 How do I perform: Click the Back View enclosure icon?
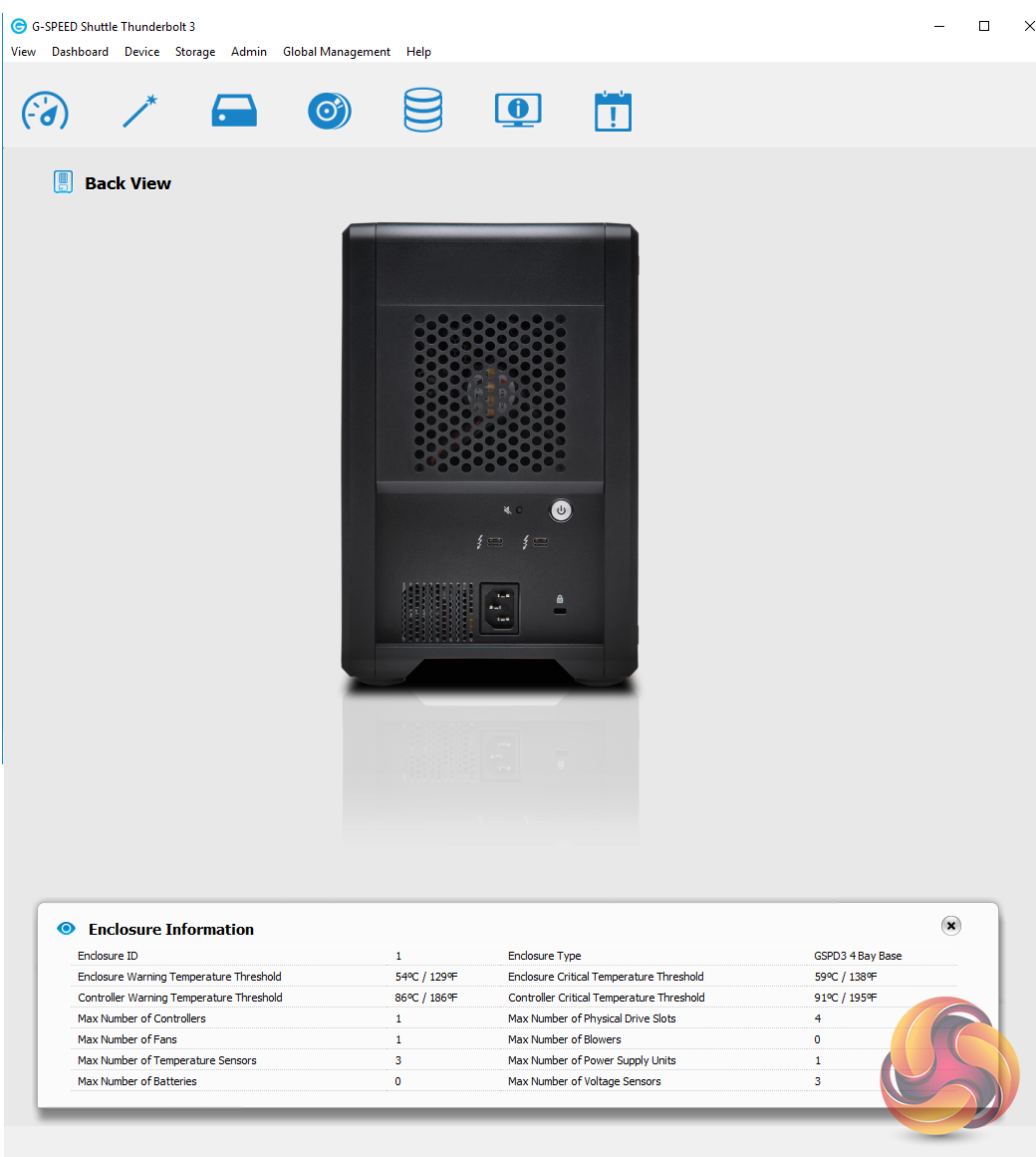click(64, 181)
